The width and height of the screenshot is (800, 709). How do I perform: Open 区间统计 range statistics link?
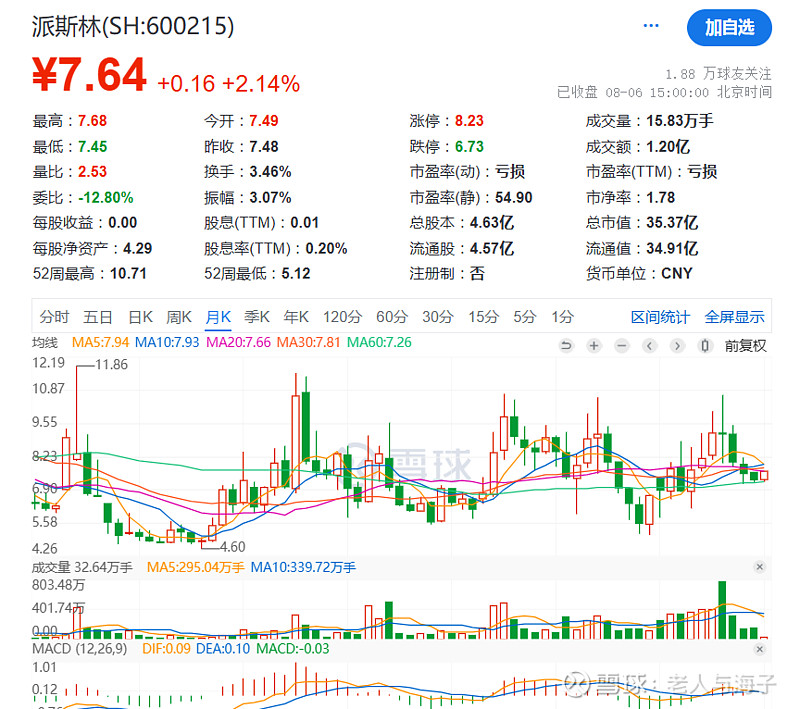(x=660, y=317)
